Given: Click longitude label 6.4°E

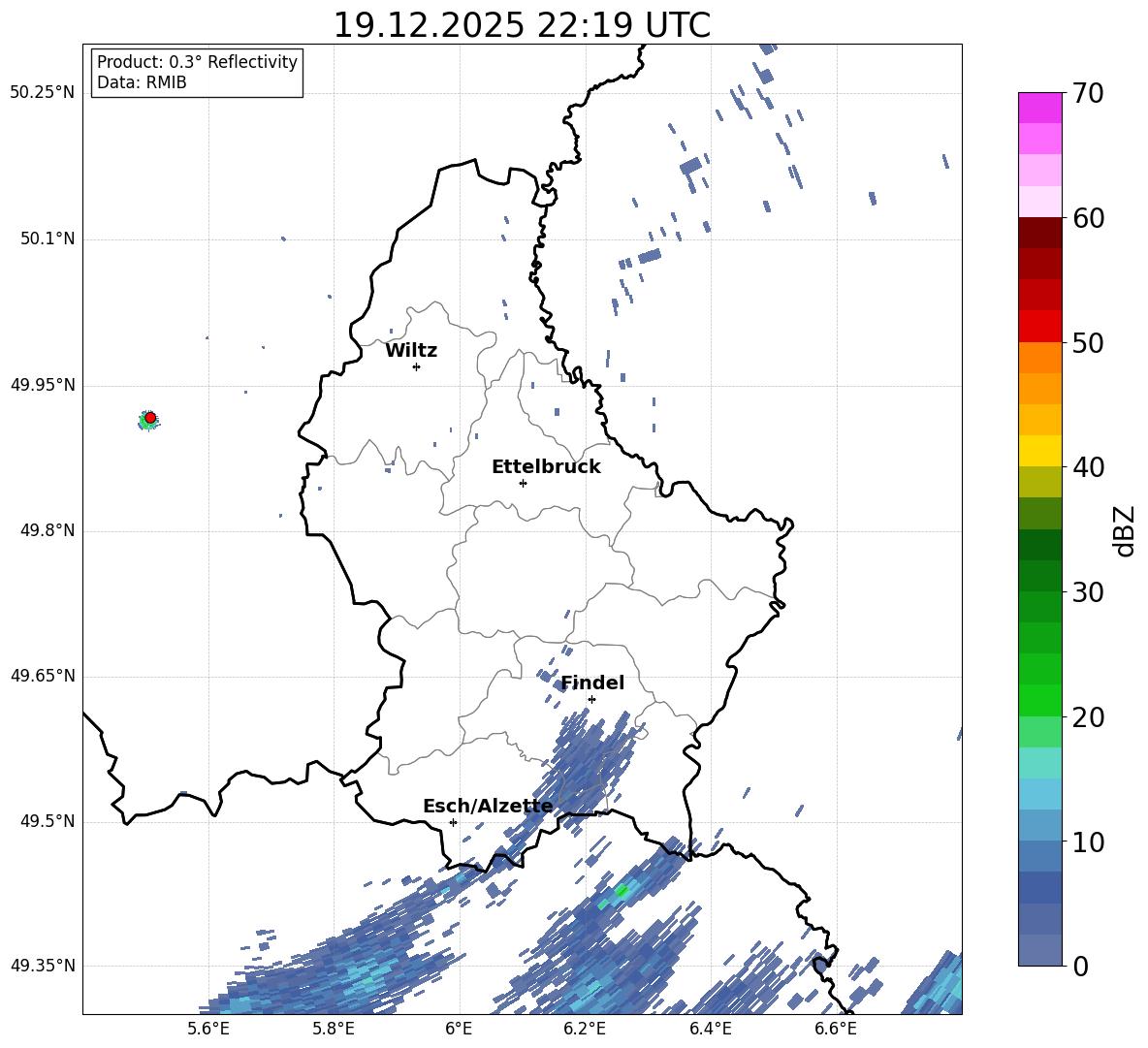Looking at the screenshot, I should point(710,1029).
